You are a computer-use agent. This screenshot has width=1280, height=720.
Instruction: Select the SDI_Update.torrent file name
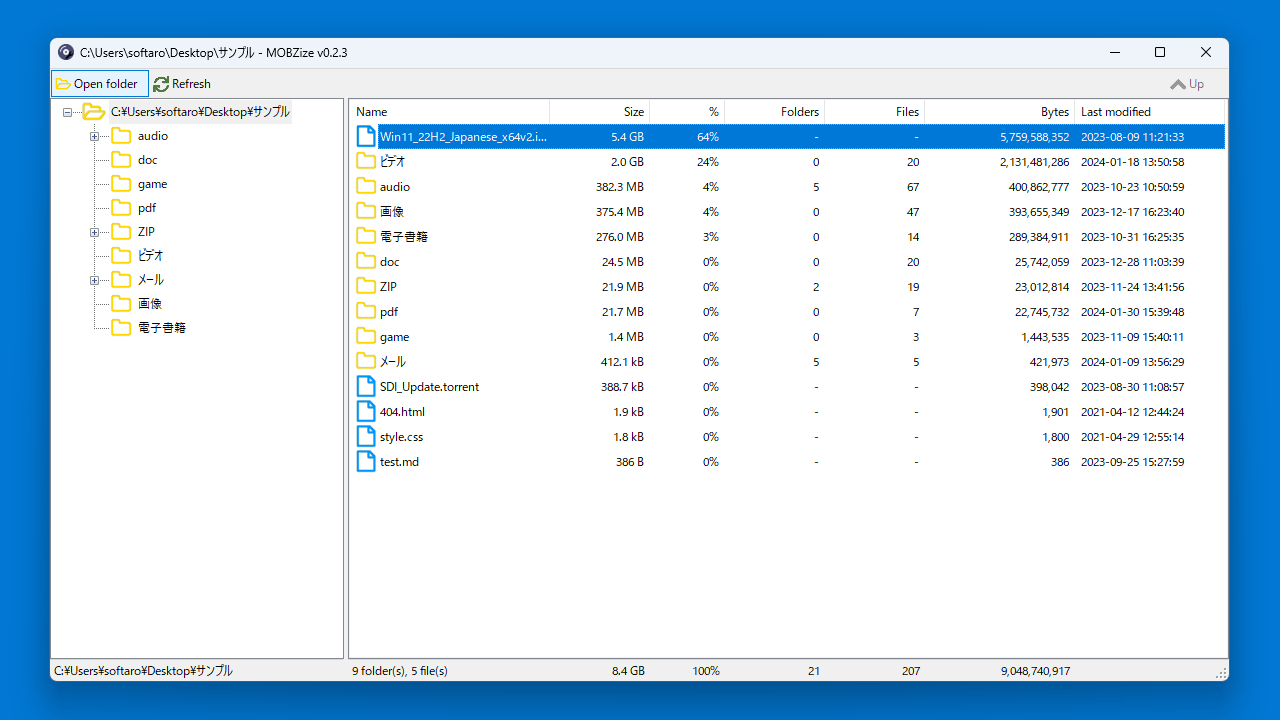[429, 387]
